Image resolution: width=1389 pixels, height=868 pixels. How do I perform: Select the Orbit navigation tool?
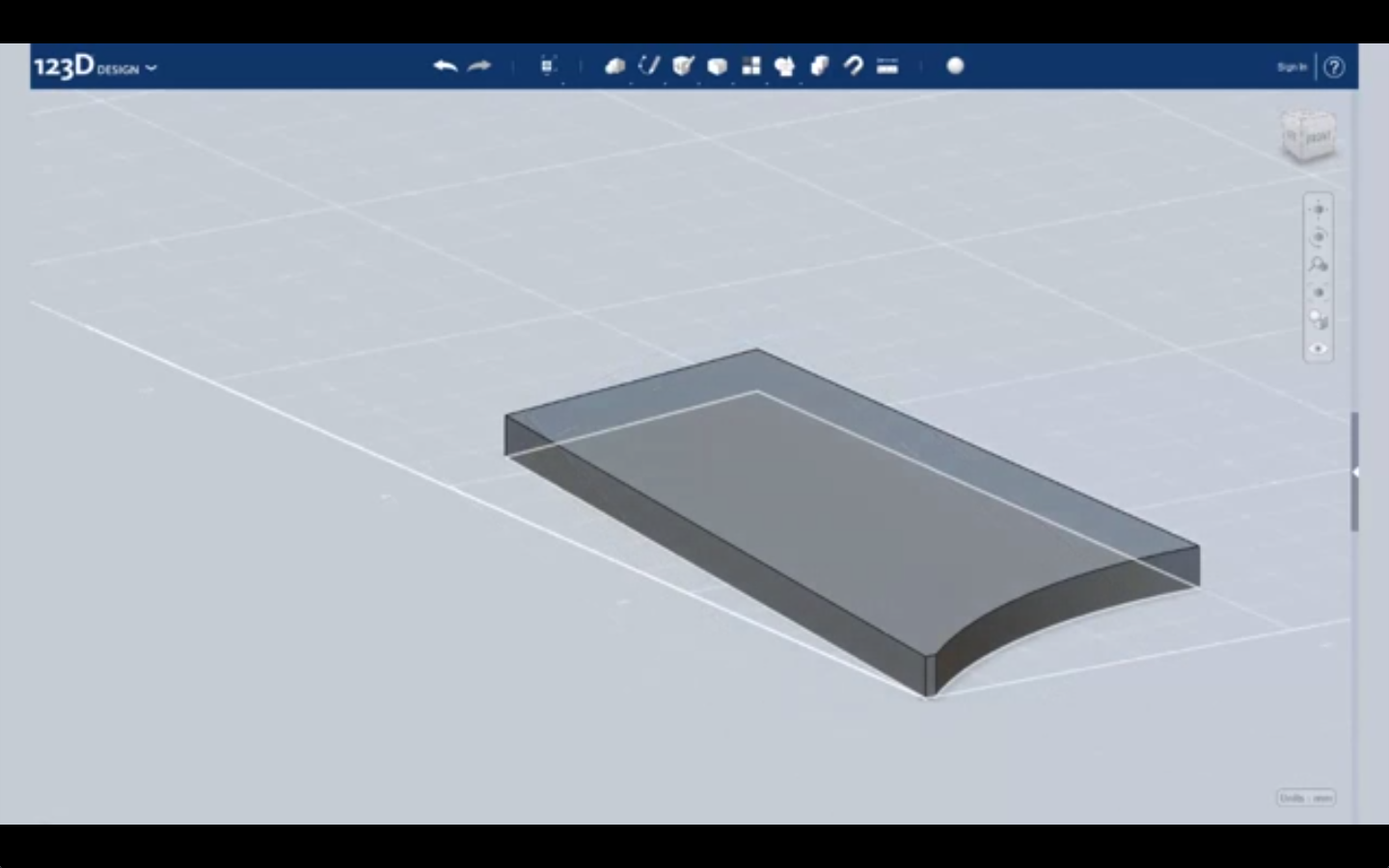[1319, 237]
